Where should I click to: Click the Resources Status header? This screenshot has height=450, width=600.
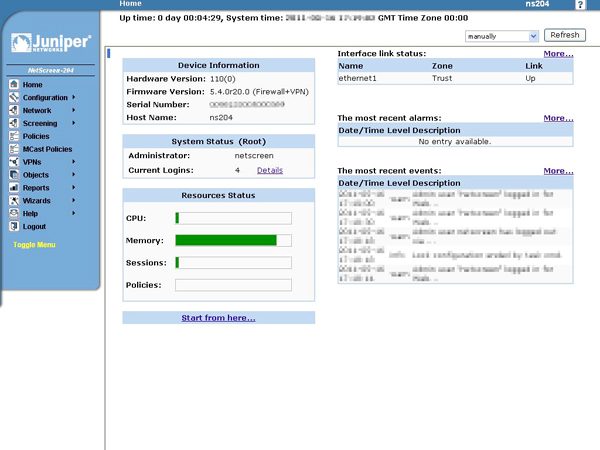[218, 196]
